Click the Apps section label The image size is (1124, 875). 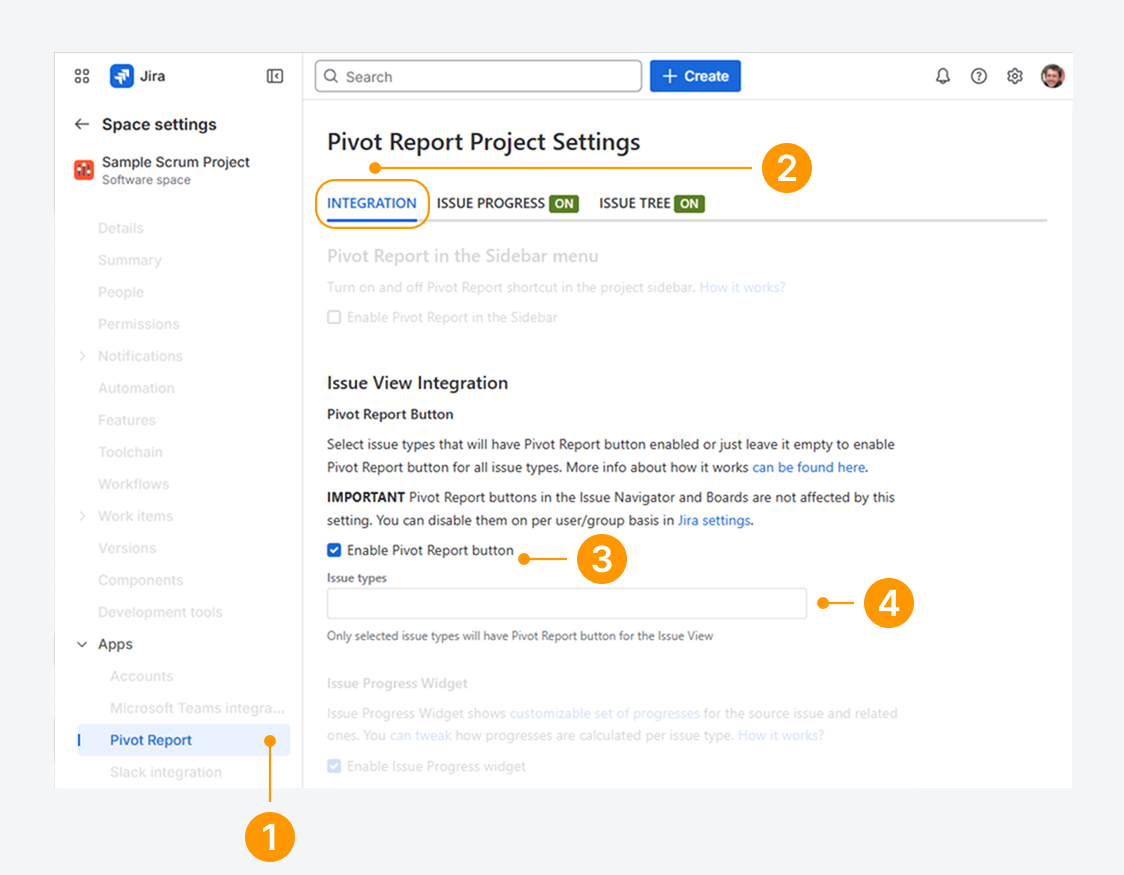pos(115,644)
